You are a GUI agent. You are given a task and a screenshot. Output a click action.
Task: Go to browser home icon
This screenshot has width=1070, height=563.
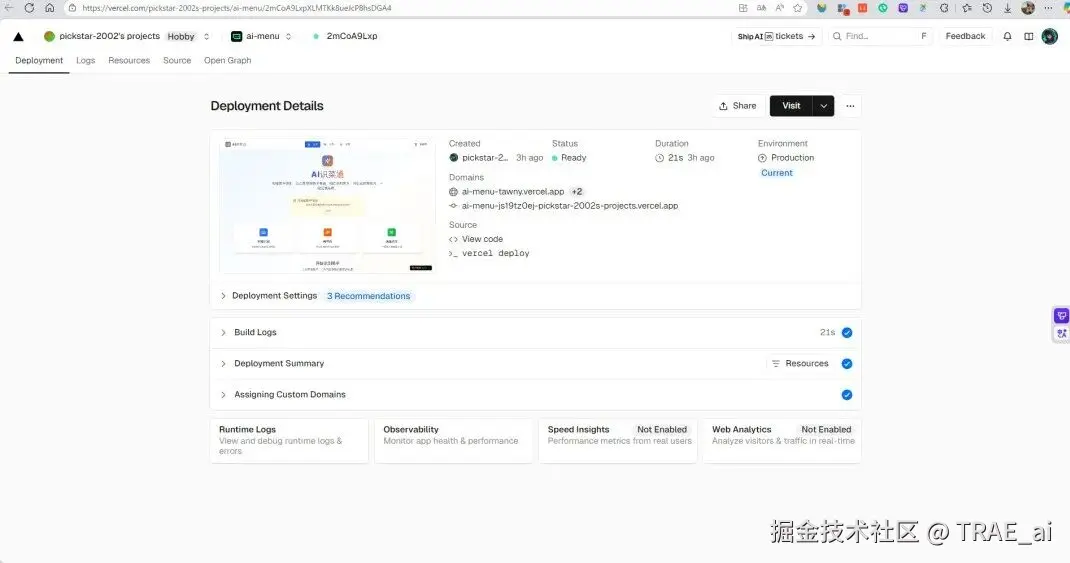(49, 8)
